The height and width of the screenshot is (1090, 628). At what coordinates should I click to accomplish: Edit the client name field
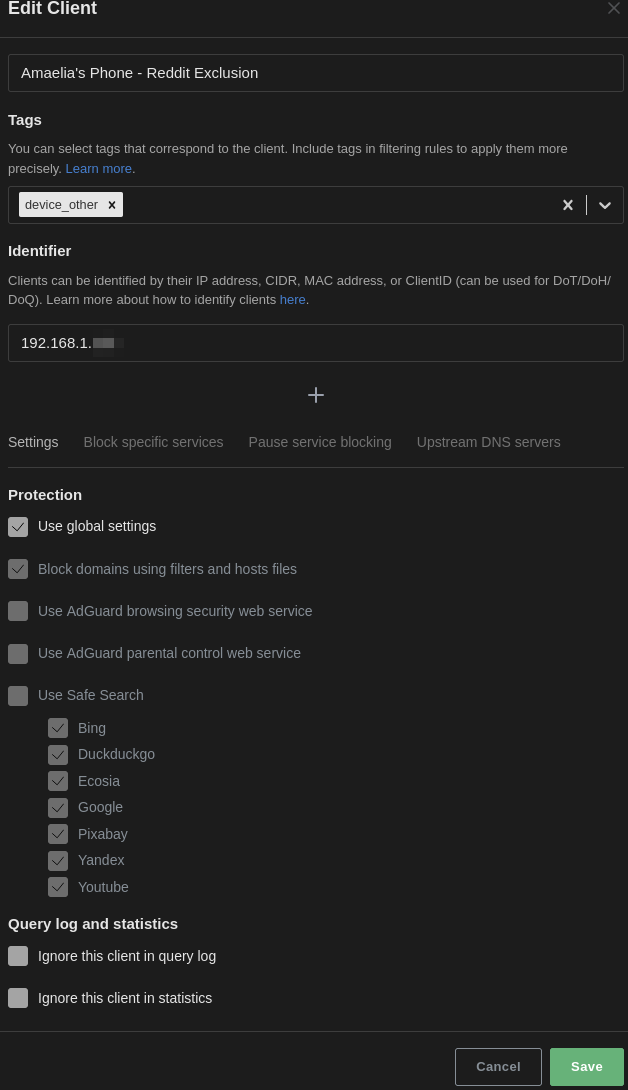click(x=316, y=73)
